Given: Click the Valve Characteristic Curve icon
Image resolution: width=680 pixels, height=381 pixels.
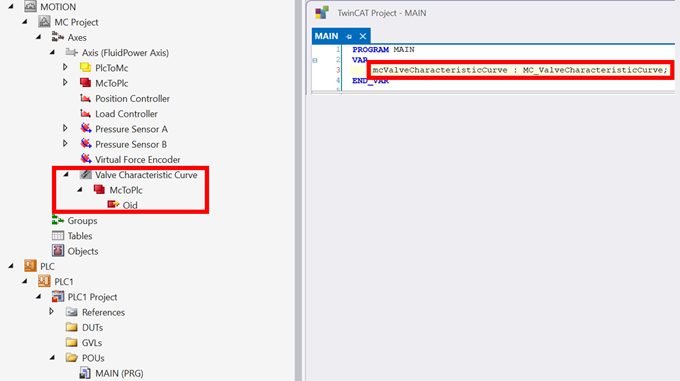Looking at the screenshot, I should (x=85, y=175).
